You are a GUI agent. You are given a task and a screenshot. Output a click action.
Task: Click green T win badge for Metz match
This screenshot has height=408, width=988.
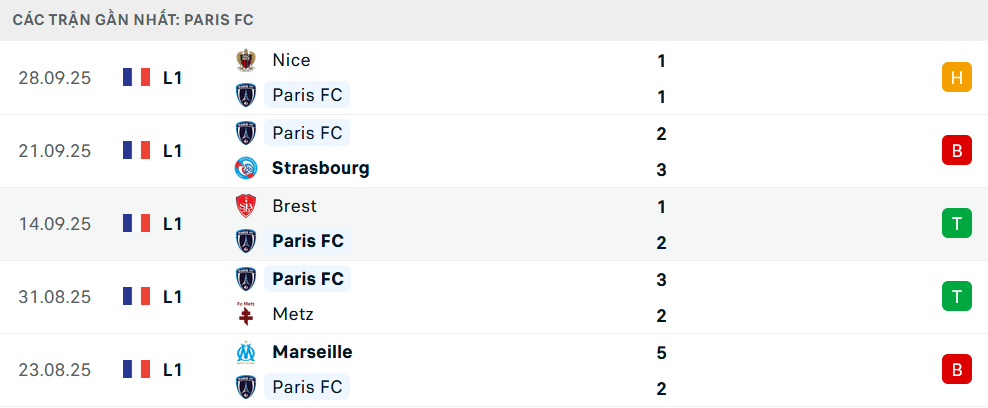(x=957, y=297)
